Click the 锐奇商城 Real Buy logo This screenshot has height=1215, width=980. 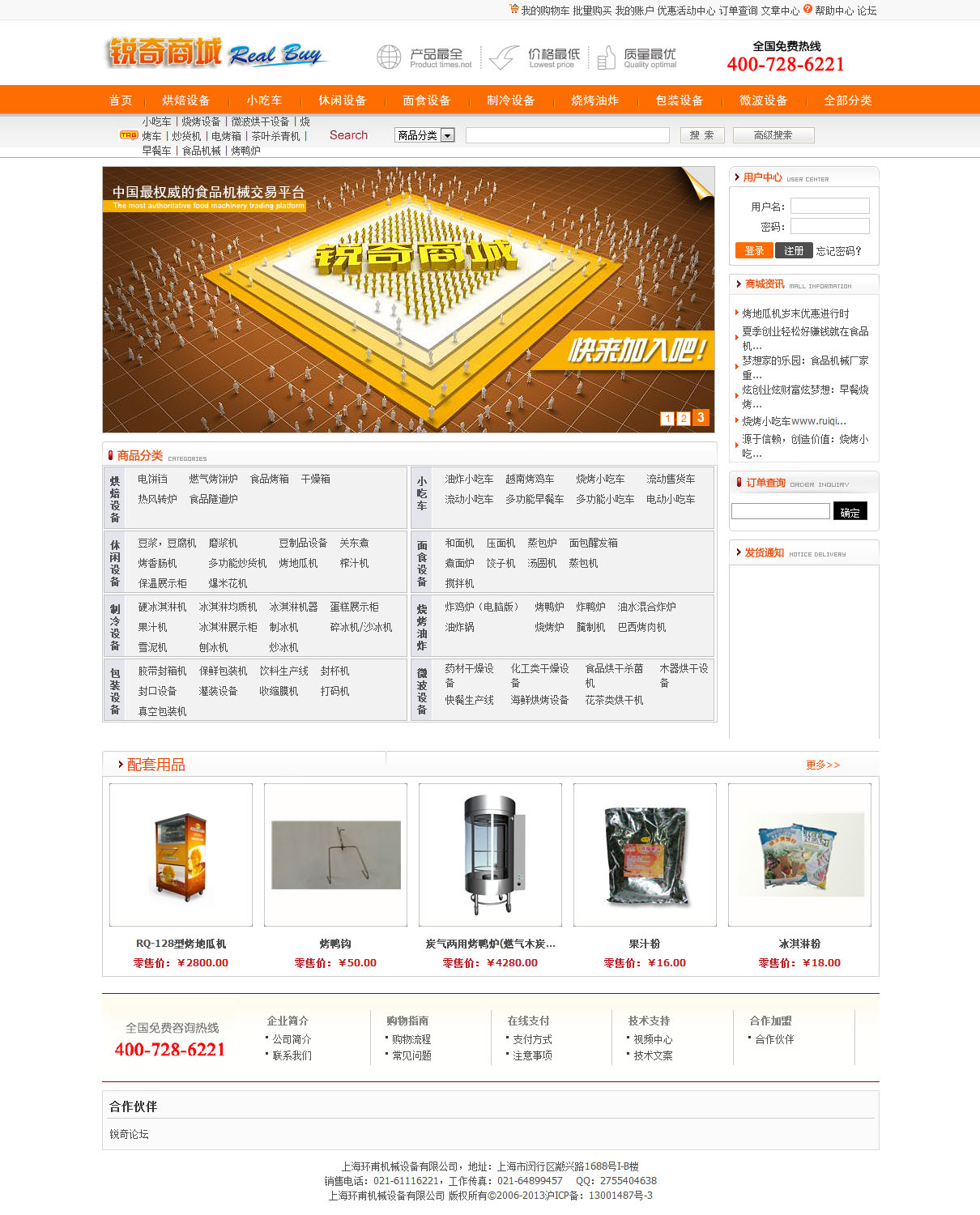coord(215,53)
